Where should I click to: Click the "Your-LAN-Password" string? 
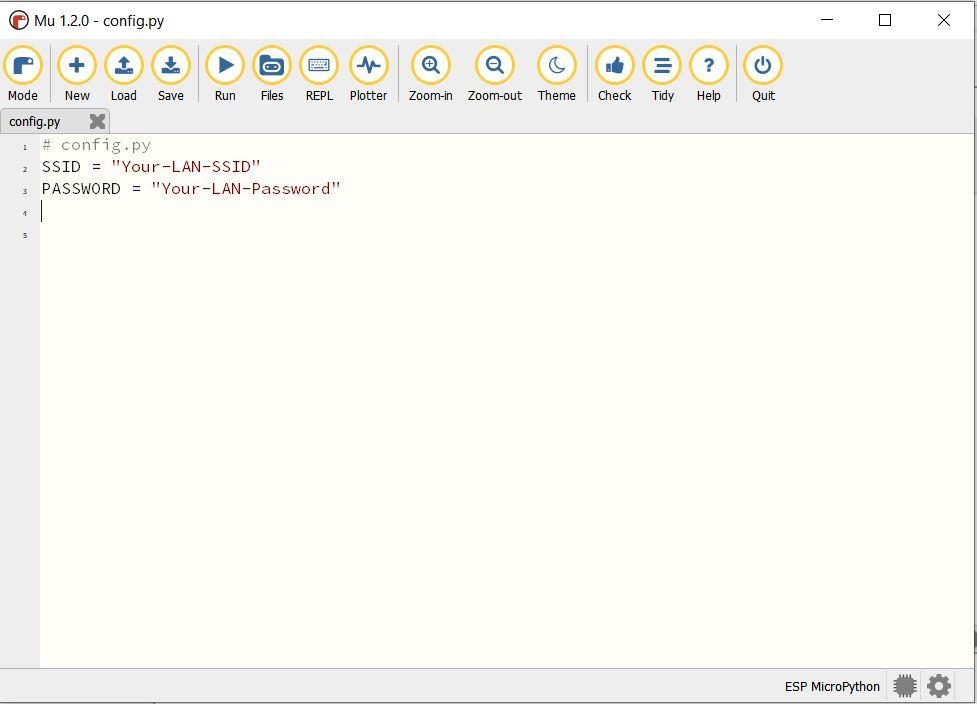click(x=245, y=189)
